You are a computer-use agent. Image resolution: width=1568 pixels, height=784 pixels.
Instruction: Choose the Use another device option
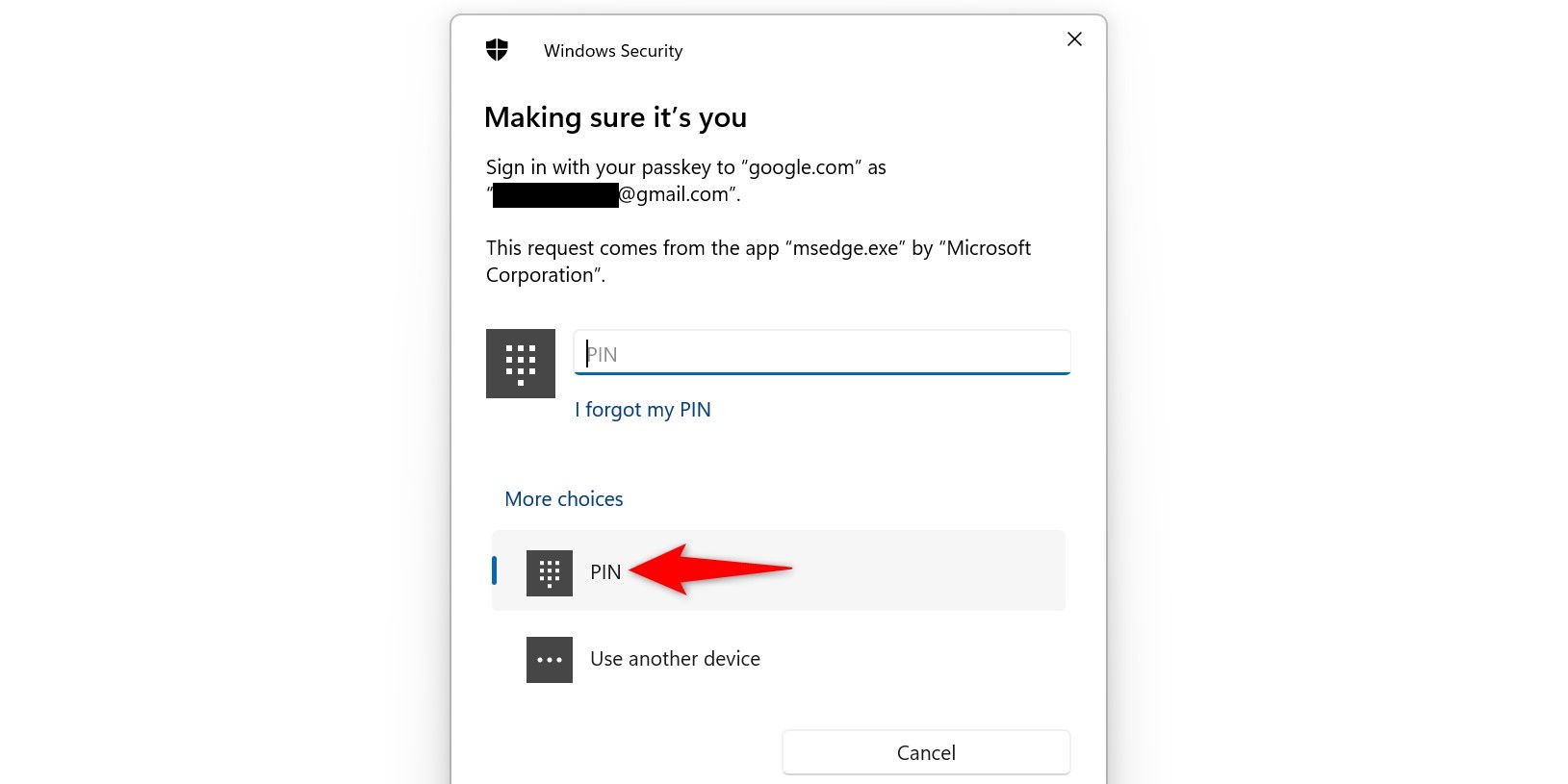[x=675, y=659]
